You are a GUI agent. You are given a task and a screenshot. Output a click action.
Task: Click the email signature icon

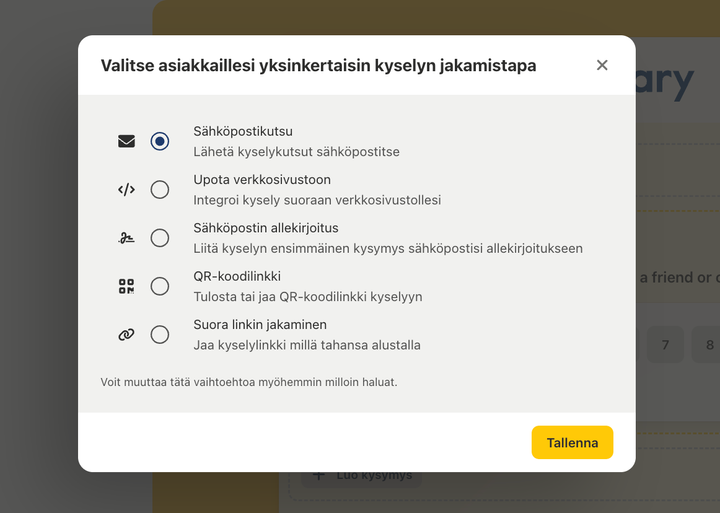(x=126, y=238)
